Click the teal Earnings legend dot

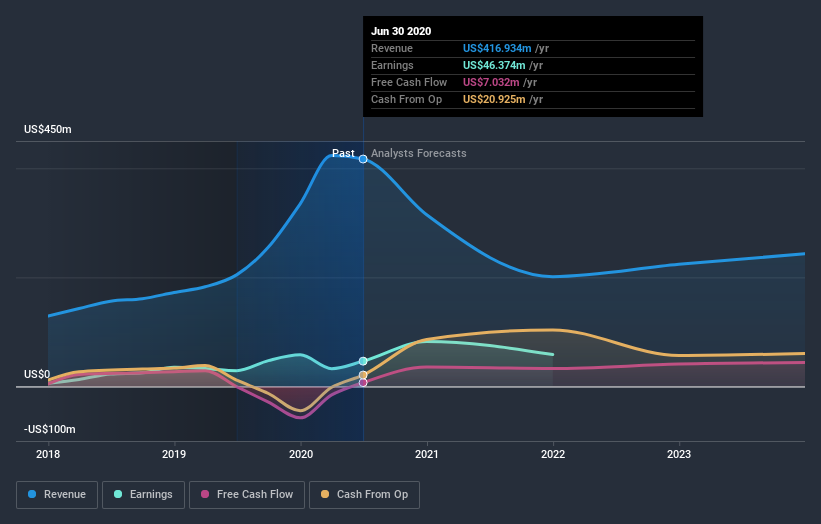118,494
